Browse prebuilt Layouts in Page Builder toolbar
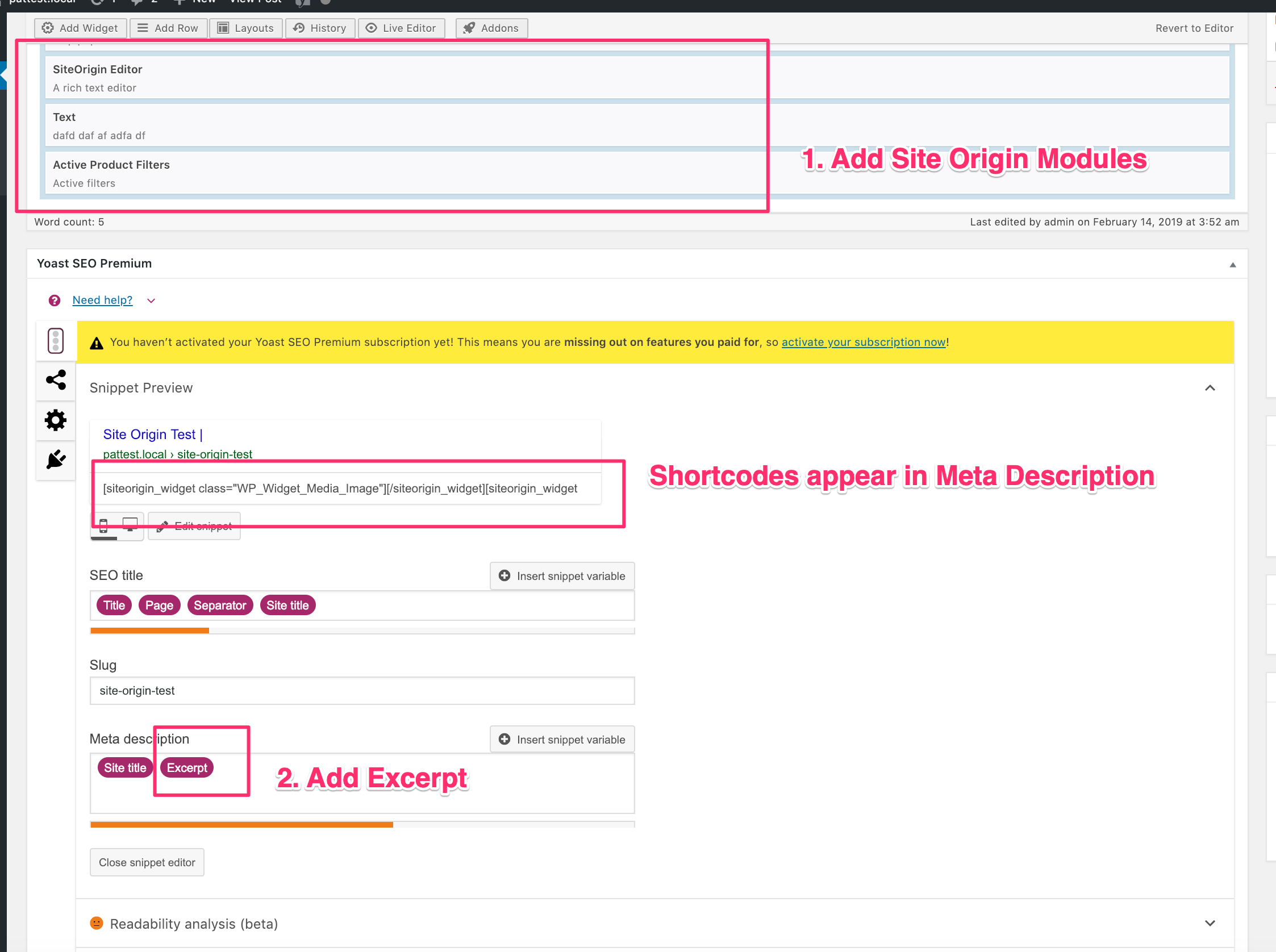This screenshot has height=952, width=1276. point(245,28)
